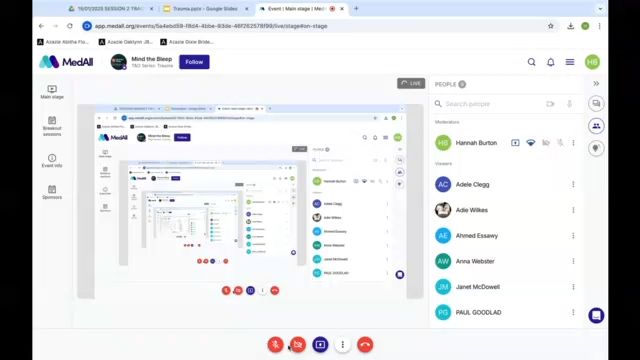Open the hamburger menu in the header
Viewport: 640px width, 360px height.
570,62
